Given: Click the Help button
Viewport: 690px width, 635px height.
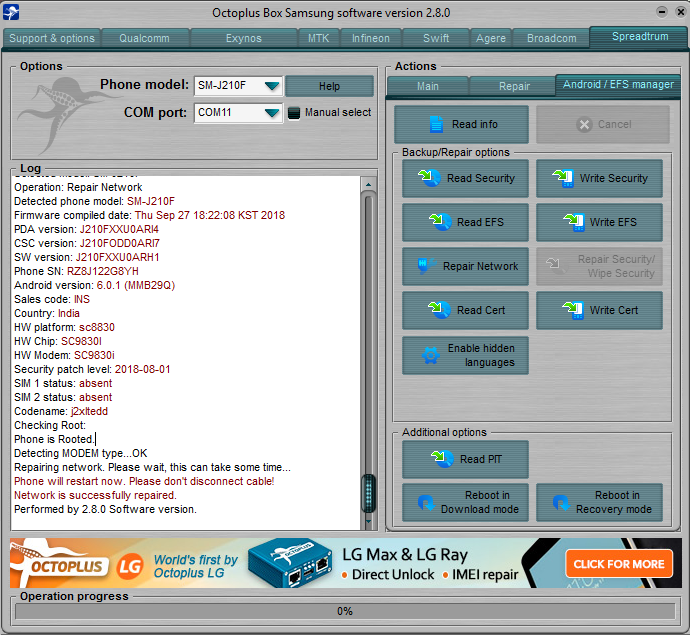Looking at the screenshot, I should [329, 86].
